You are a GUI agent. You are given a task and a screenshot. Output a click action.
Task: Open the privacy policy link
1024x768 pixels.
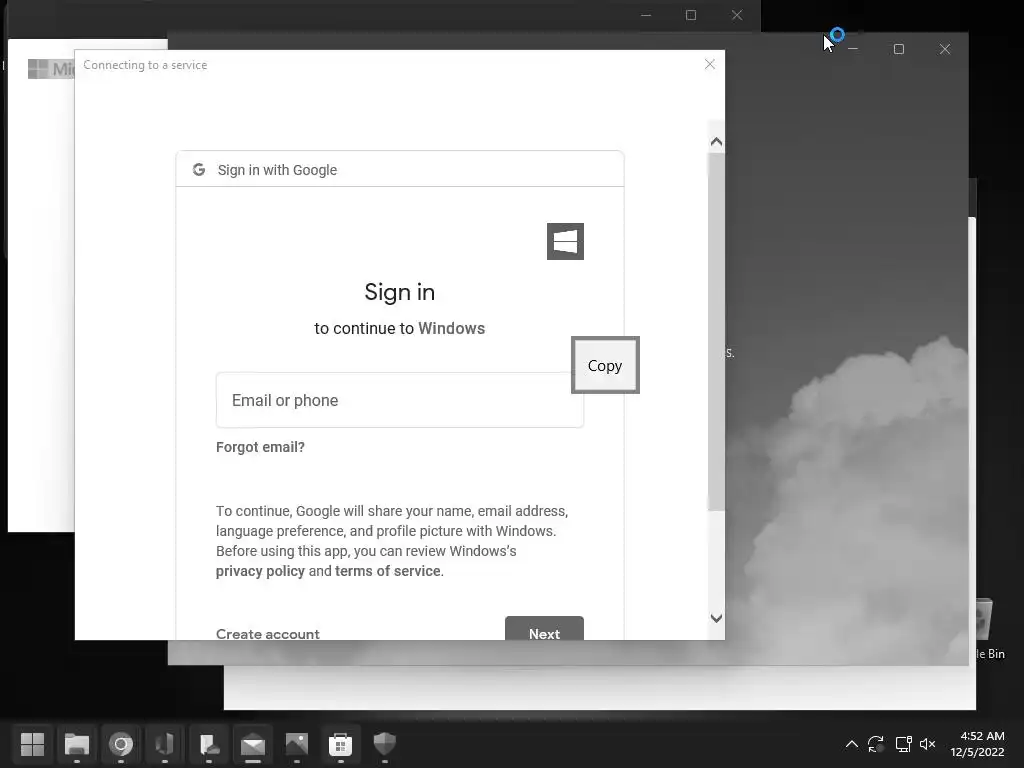point(260,571)
